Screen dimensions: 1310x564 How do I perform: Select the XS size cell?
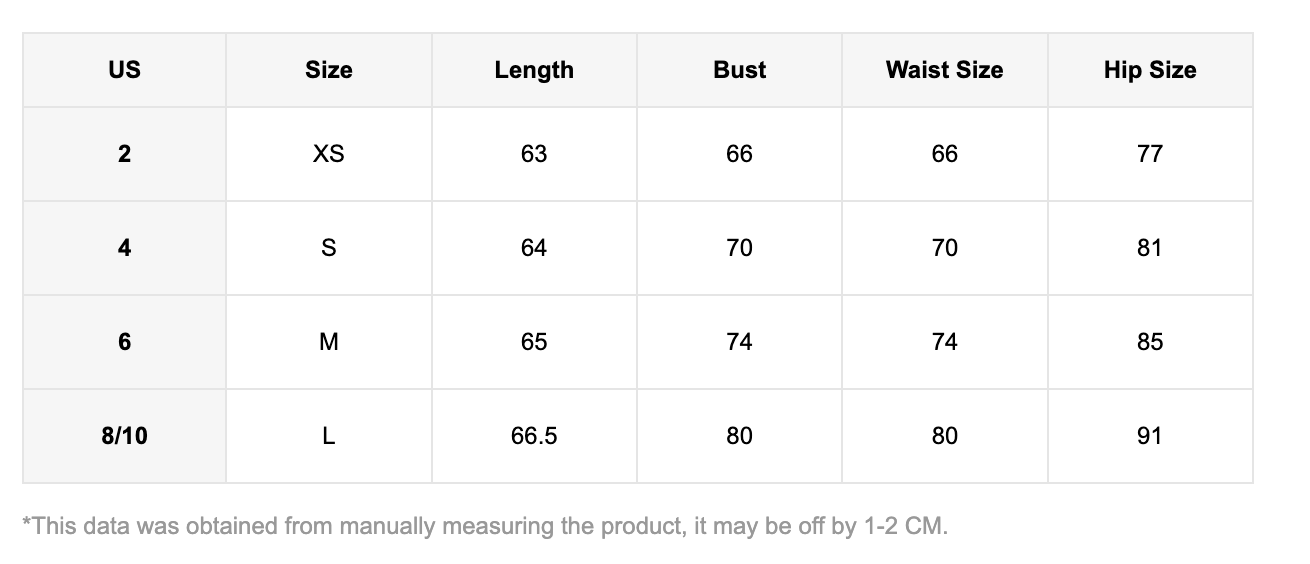tap(329, 154)
